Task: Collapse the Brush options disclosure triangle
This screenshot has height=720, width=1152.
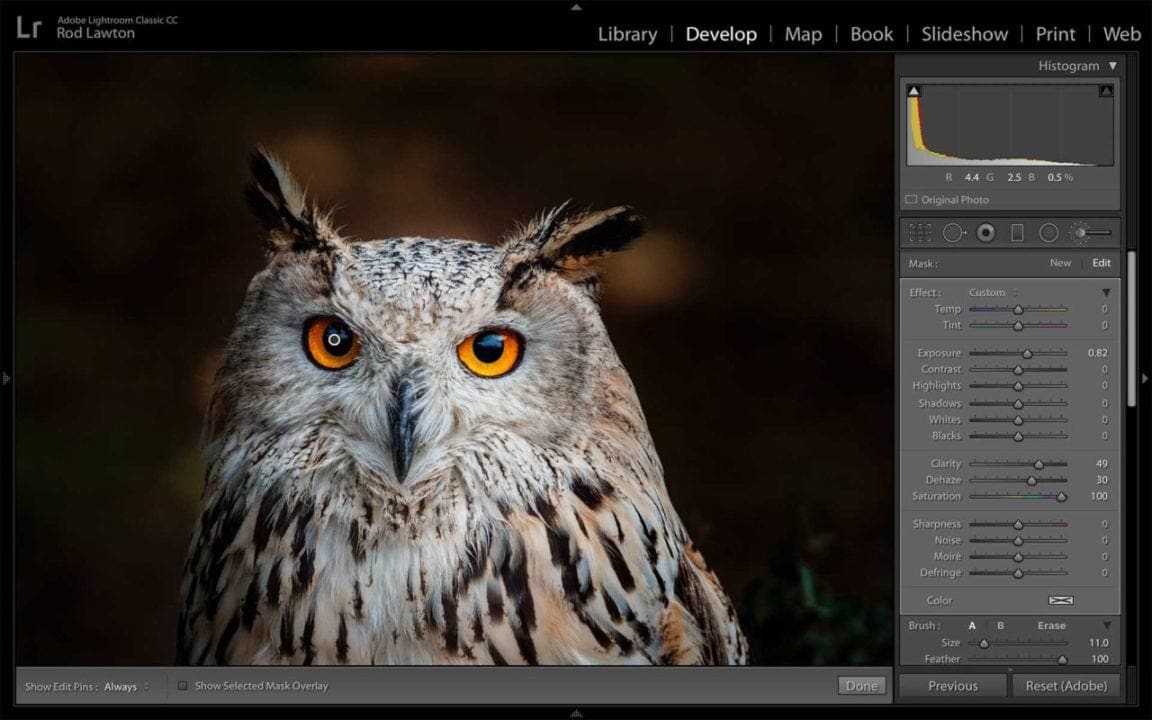Action: (x=1106, y=626)
